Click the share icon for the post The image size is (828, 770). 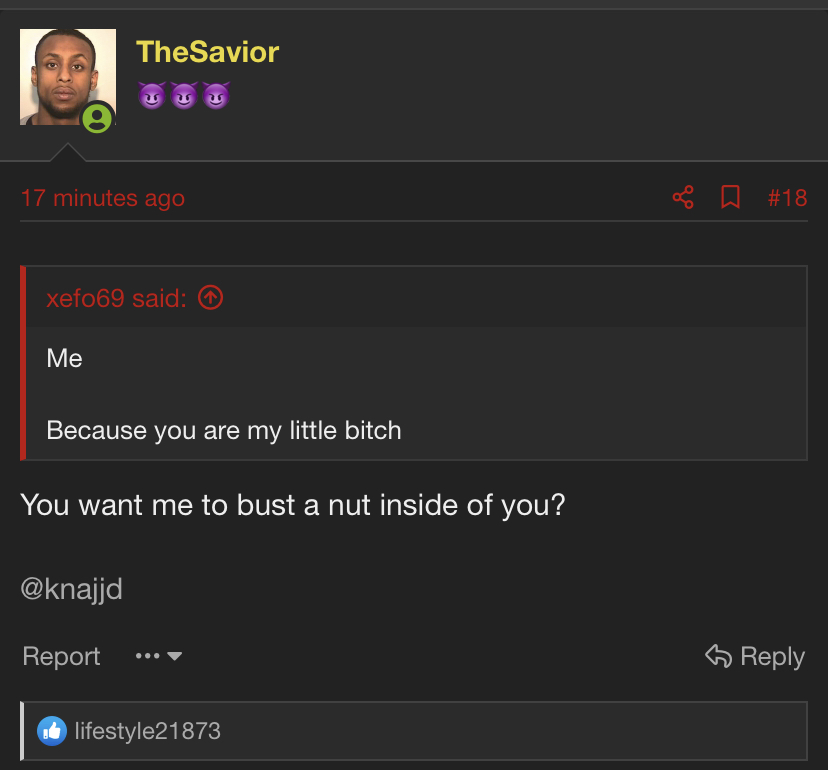(683, 198)
